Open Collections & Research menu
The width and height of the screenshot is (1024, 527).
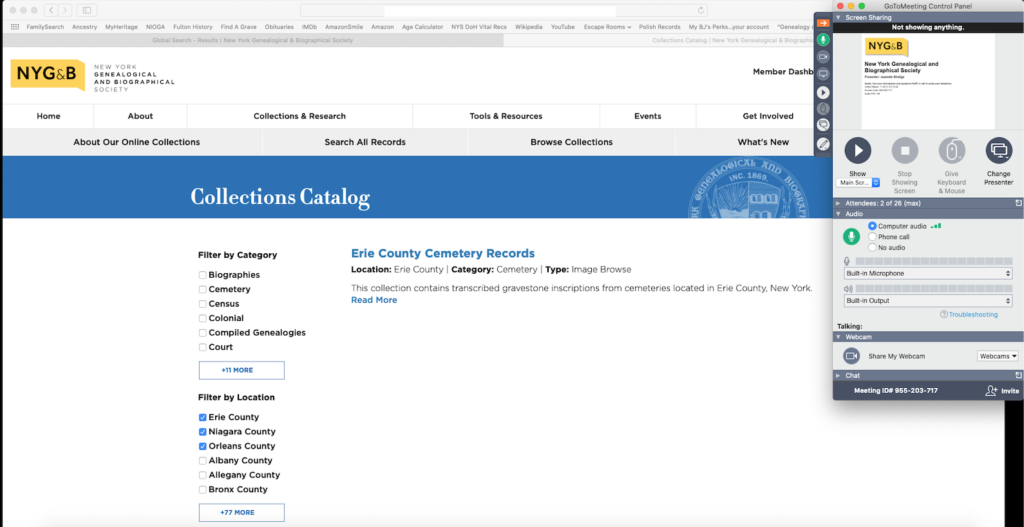tap(300, 116)
